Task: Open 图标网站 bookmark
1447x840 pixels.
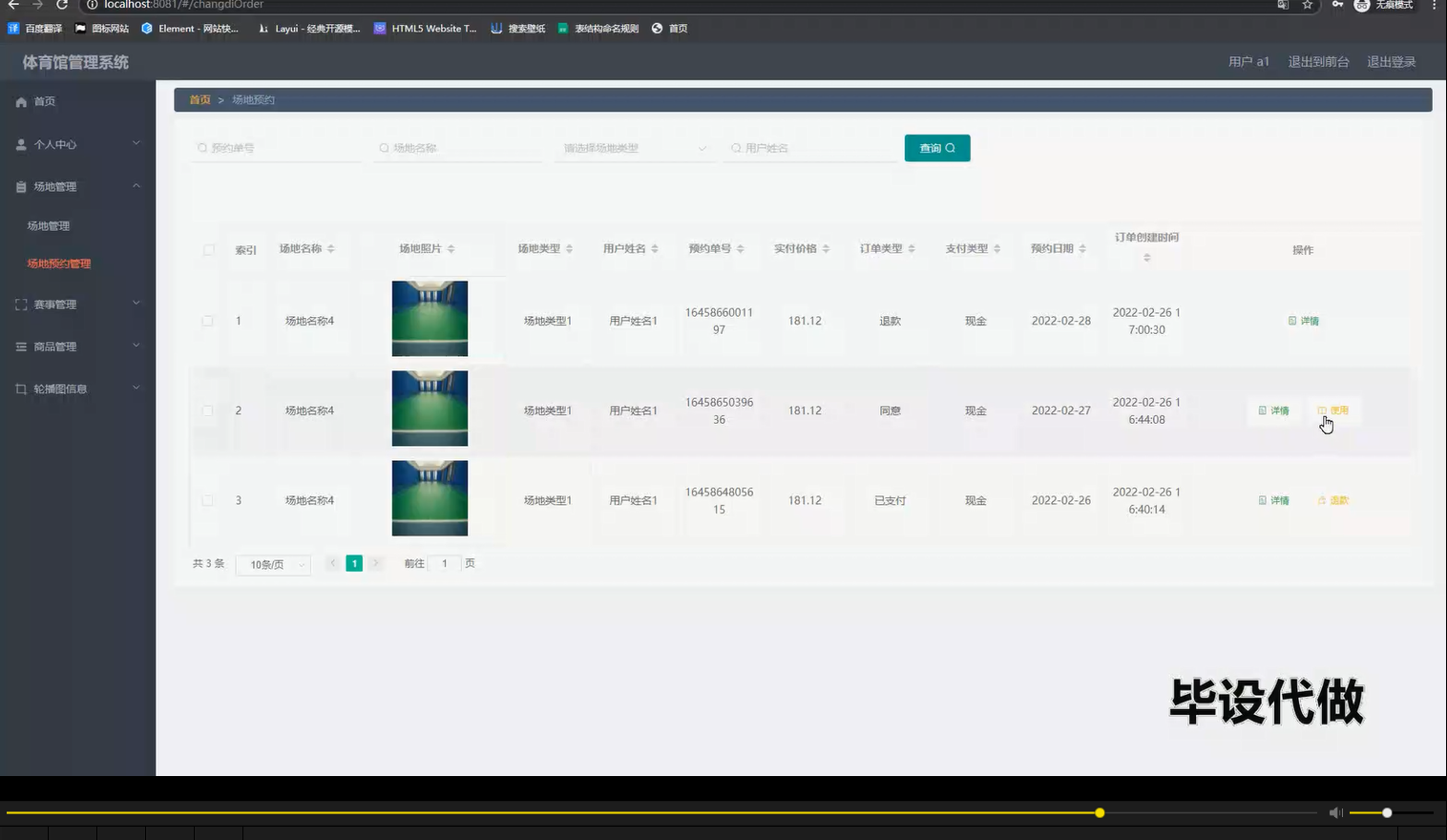Action: (102, 29)
